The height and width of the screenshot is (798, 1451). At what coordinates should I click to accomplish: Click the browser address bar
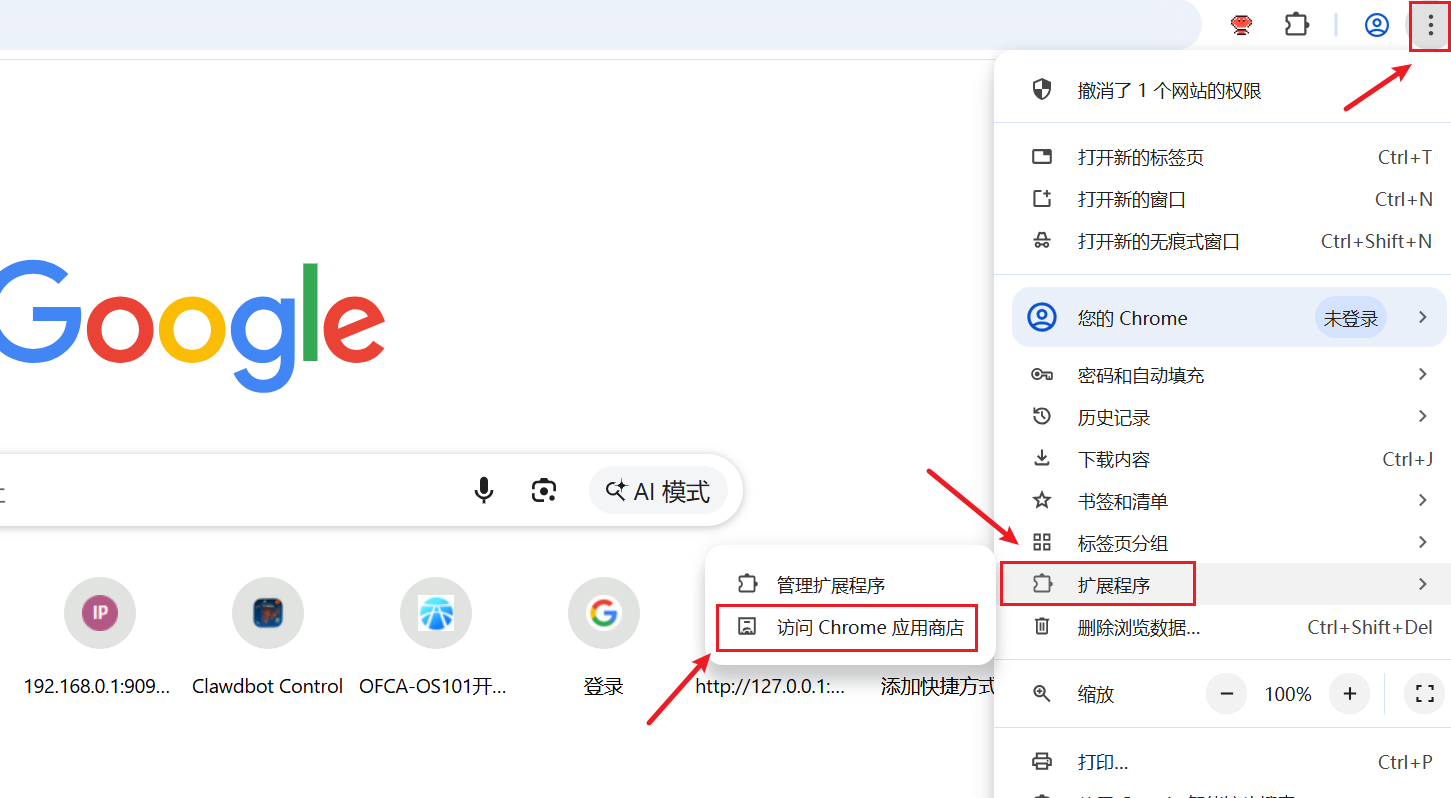[x=600, y=24]
